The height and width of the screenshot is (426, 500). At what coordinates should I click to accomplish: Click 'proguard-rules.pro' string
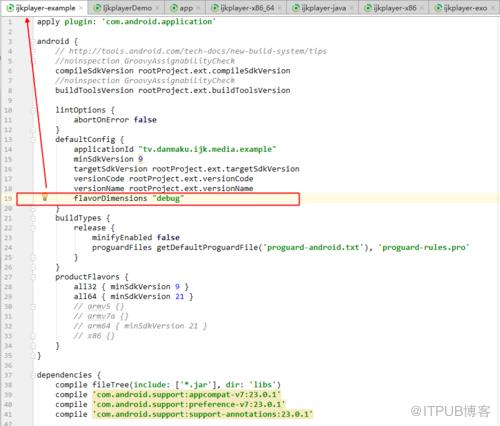[423, 247]
